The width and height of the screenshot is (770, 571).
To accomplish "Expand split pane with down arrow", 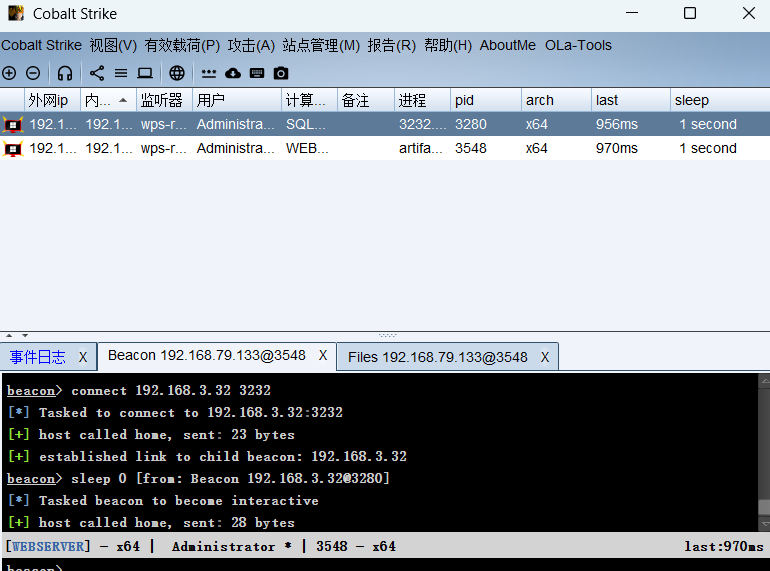I will coord(25,336).
